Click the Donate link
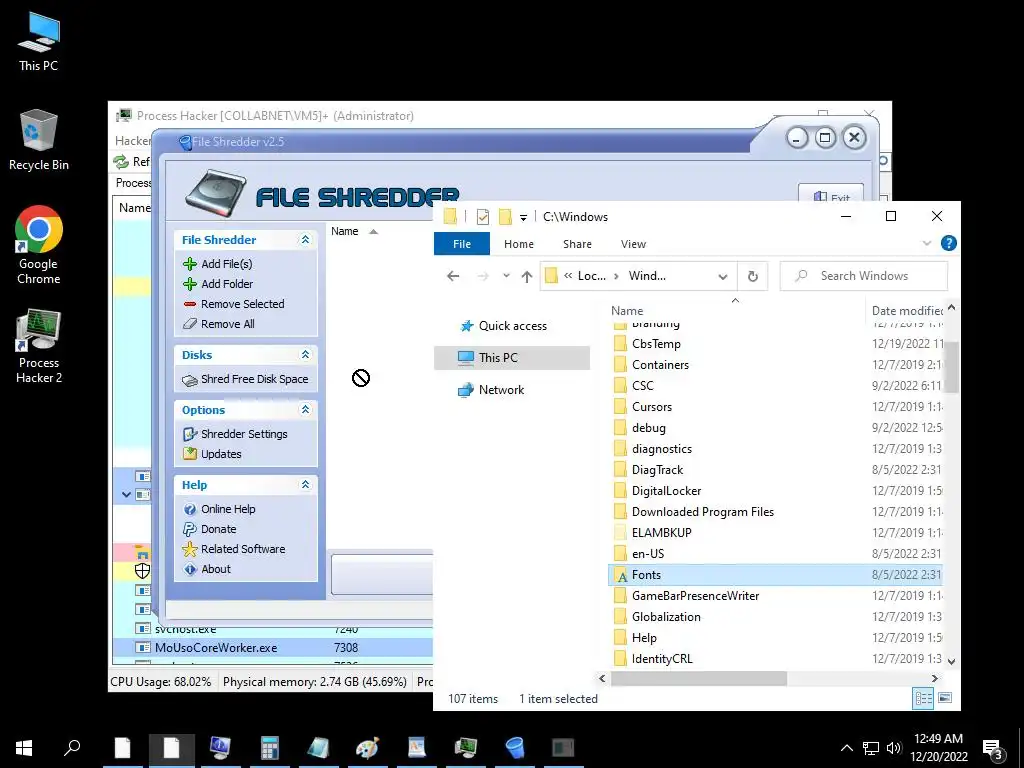Image resolution: width=1024 pixels, height=768 pixels. pos(210,529)
